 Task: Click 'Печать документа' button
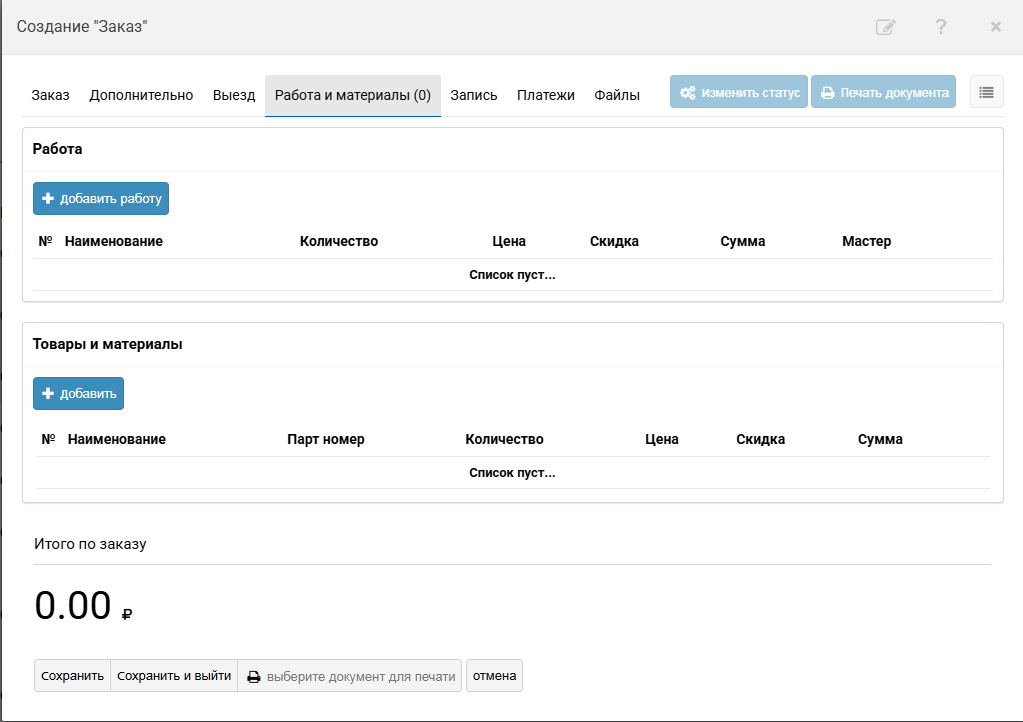tap(883, 92)
